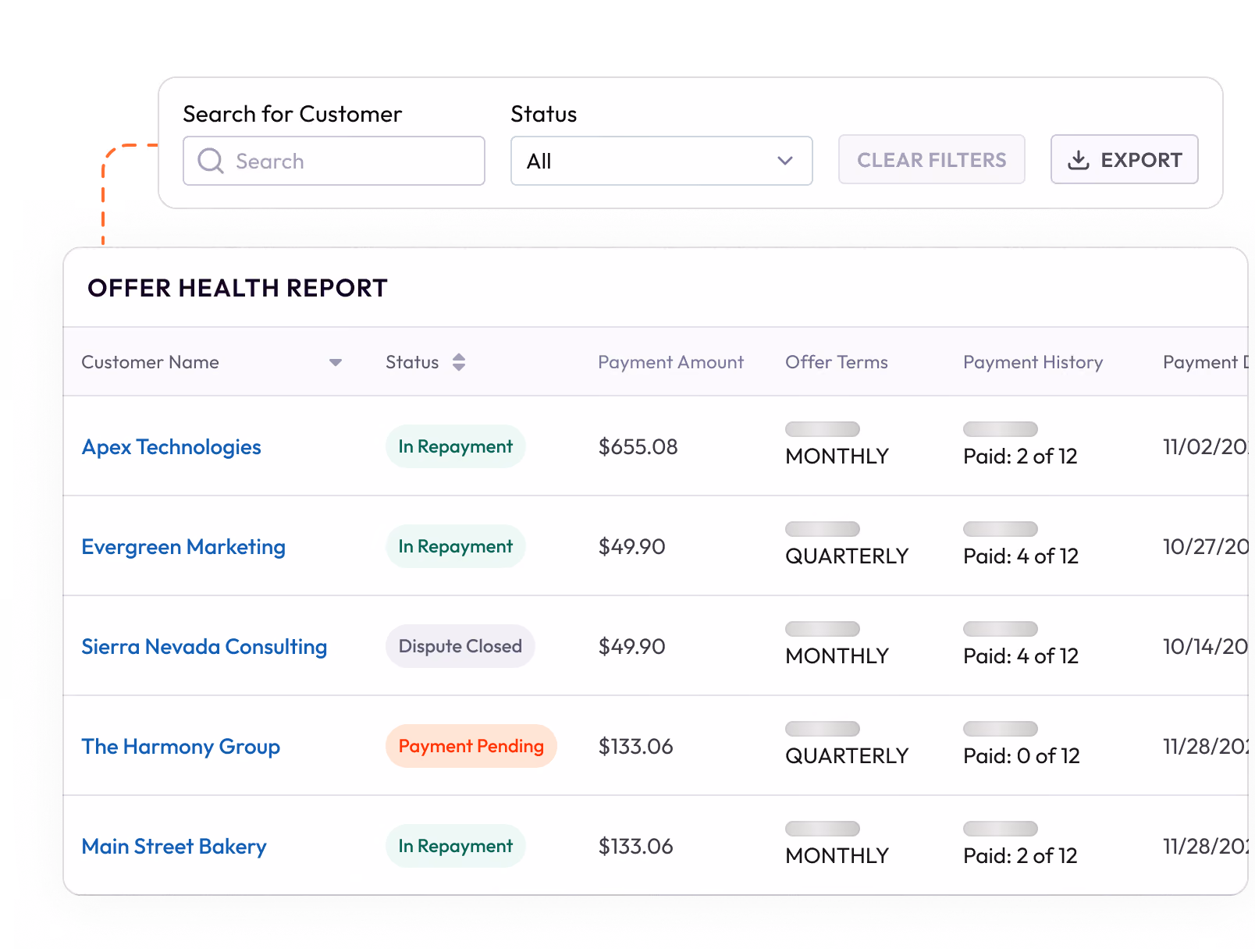Click The Harmony Group's $133.06 amount
Image resolution: width=1255 pixels, height=952 pixels.
pos(636,747)
